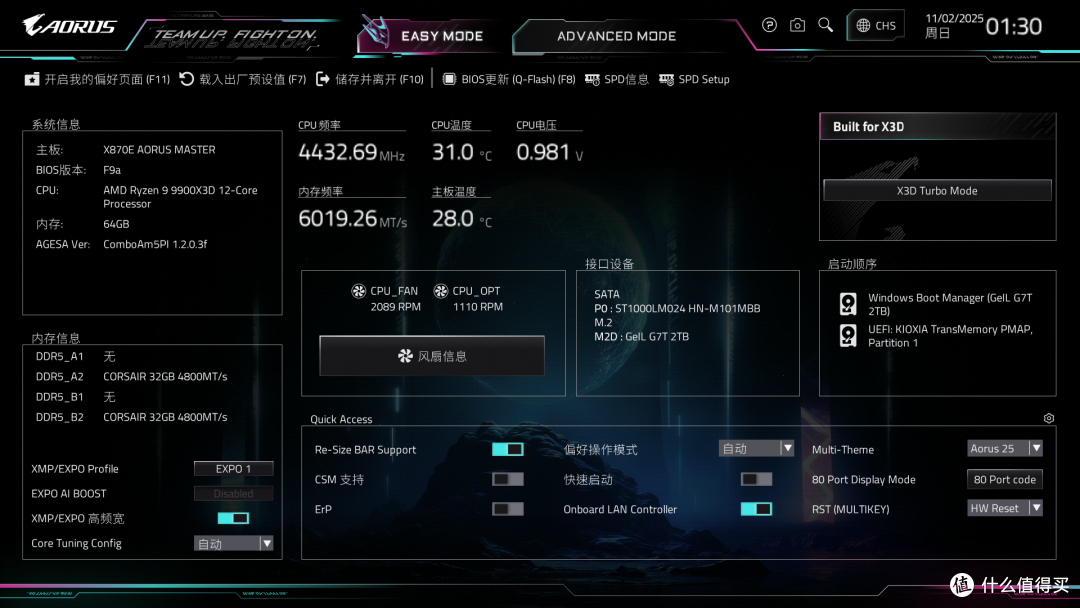The image size is (1080, 608).
Task: Switch to the ADVANCED MODE tab
Action: (616, 36)
